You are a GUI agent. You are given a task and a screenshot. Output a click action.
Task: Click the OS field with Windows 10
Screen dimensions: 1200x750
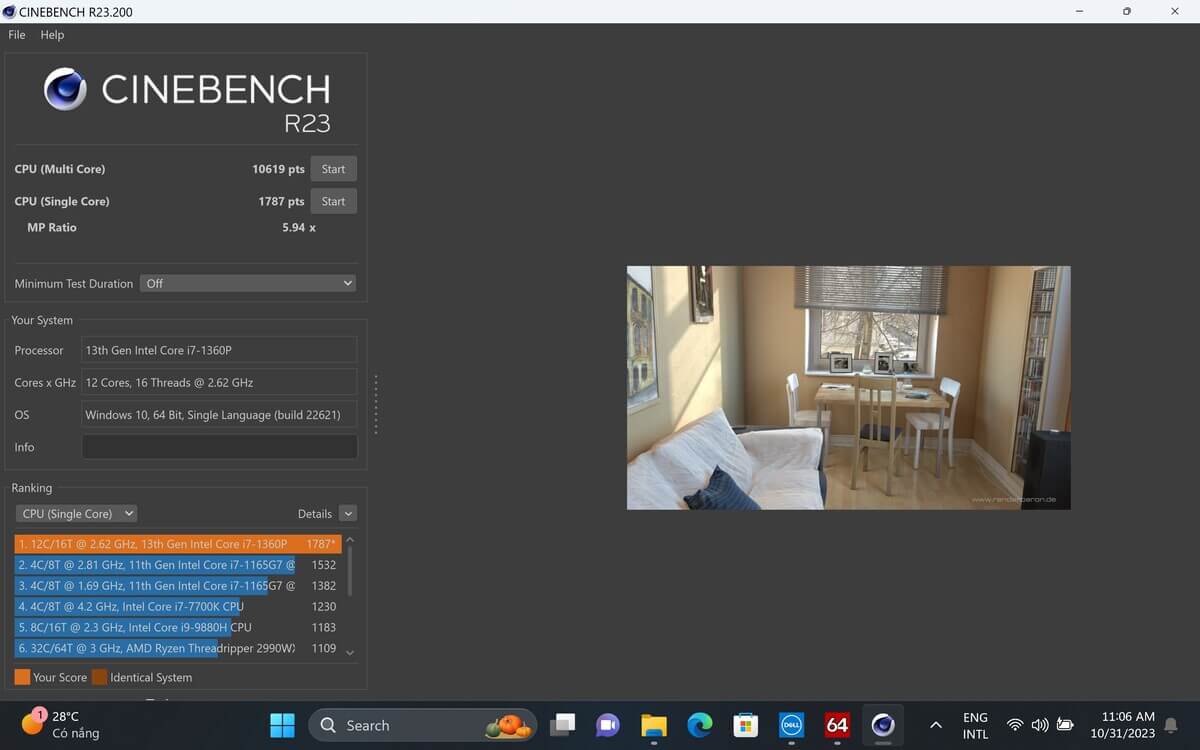pos(219,414)
